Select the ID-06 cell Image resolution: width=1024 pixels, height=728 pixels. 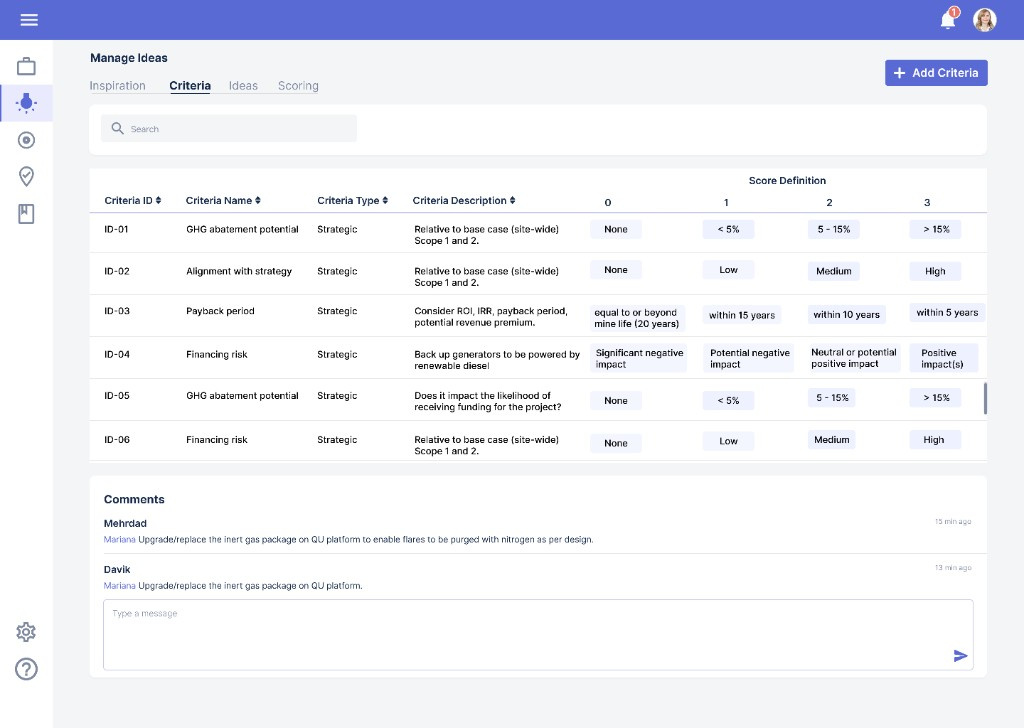[x=117, y=439]
